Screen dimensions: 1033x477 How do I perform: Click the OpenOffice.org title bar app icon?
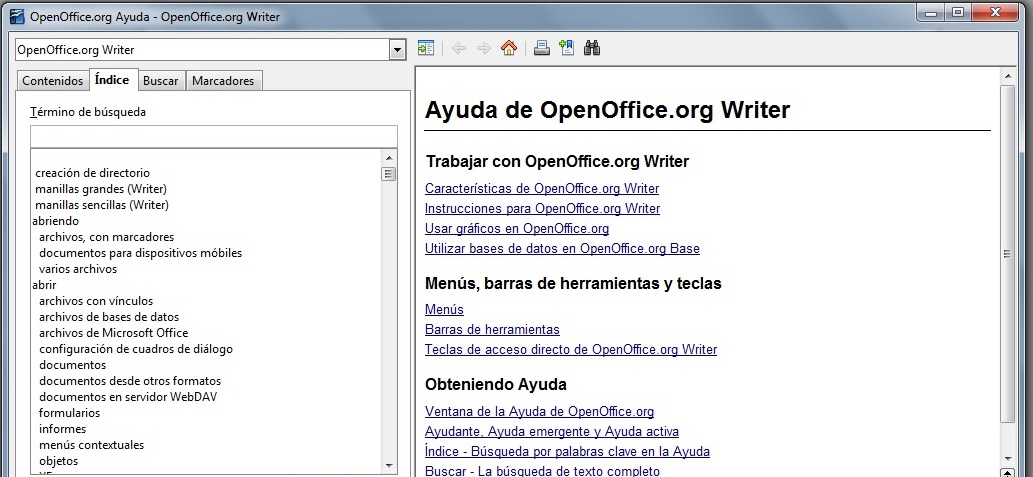point(17,16)
